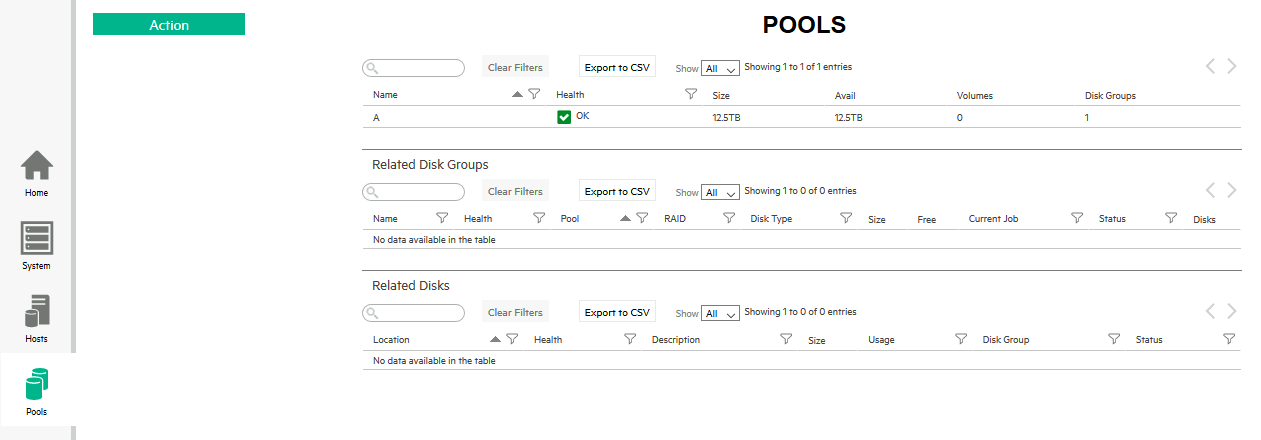This screenshot has width=1261, height=440.
Task: Sort Pools table by Name arrow
Action: click(517, 94)
